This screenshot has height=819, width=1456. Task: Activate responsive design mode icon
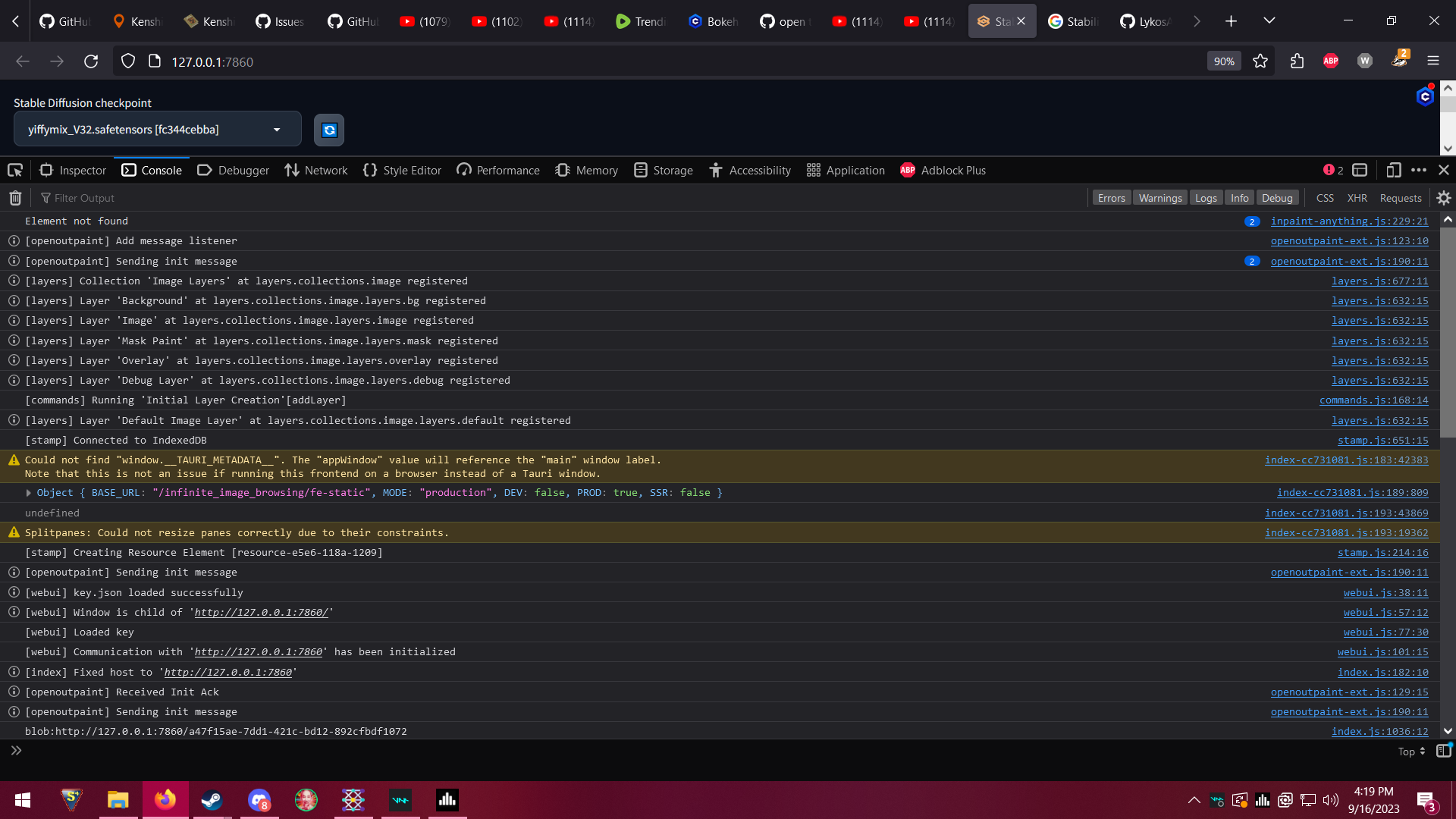pyautogui.click(x=1394, y=170)
